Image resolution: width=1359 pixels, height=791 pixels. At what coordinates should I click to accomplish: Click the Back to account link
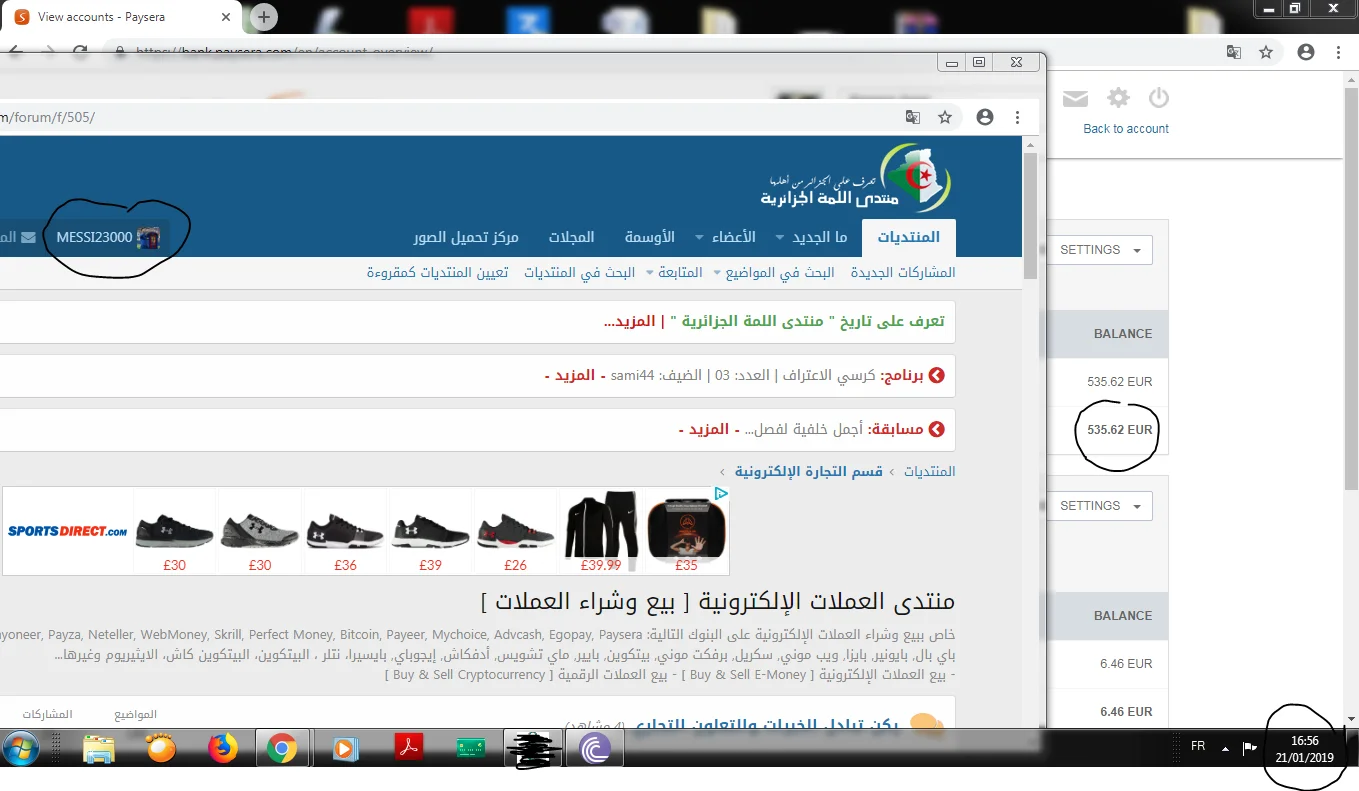click(x=1125, y=129)
